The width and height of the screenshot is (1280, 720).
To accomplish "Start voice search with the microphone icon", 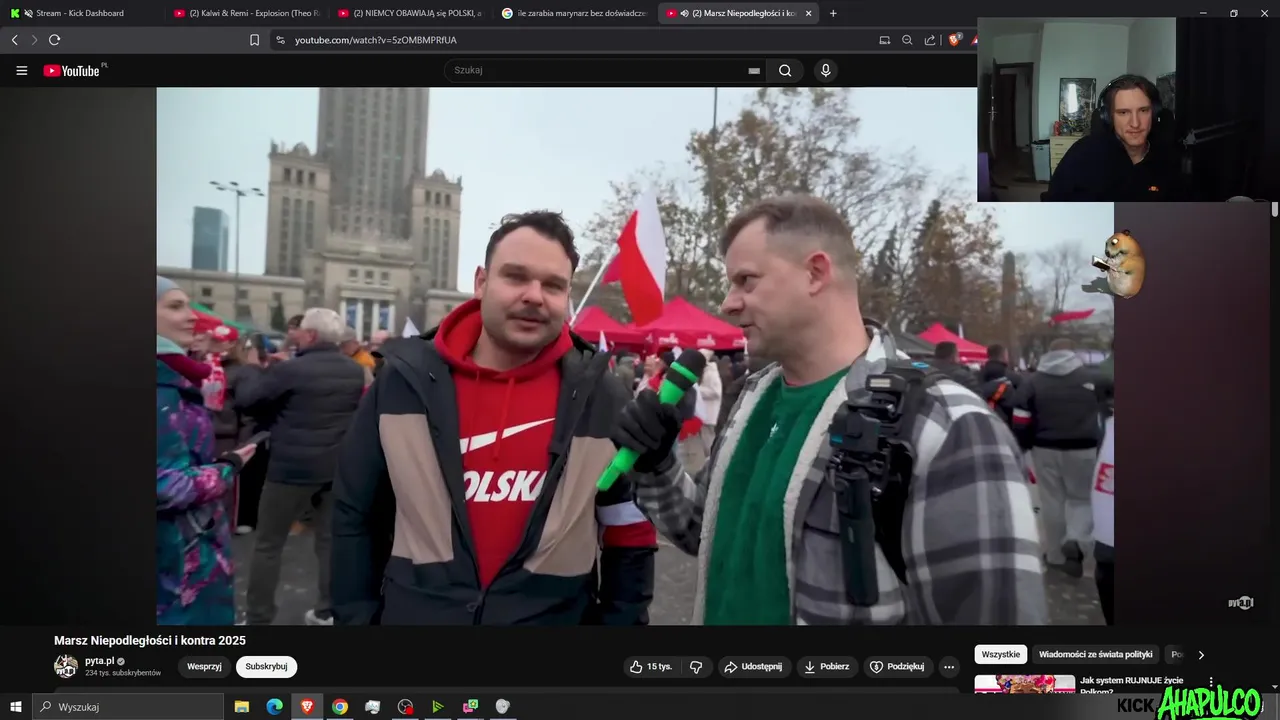I will [825, 70].
